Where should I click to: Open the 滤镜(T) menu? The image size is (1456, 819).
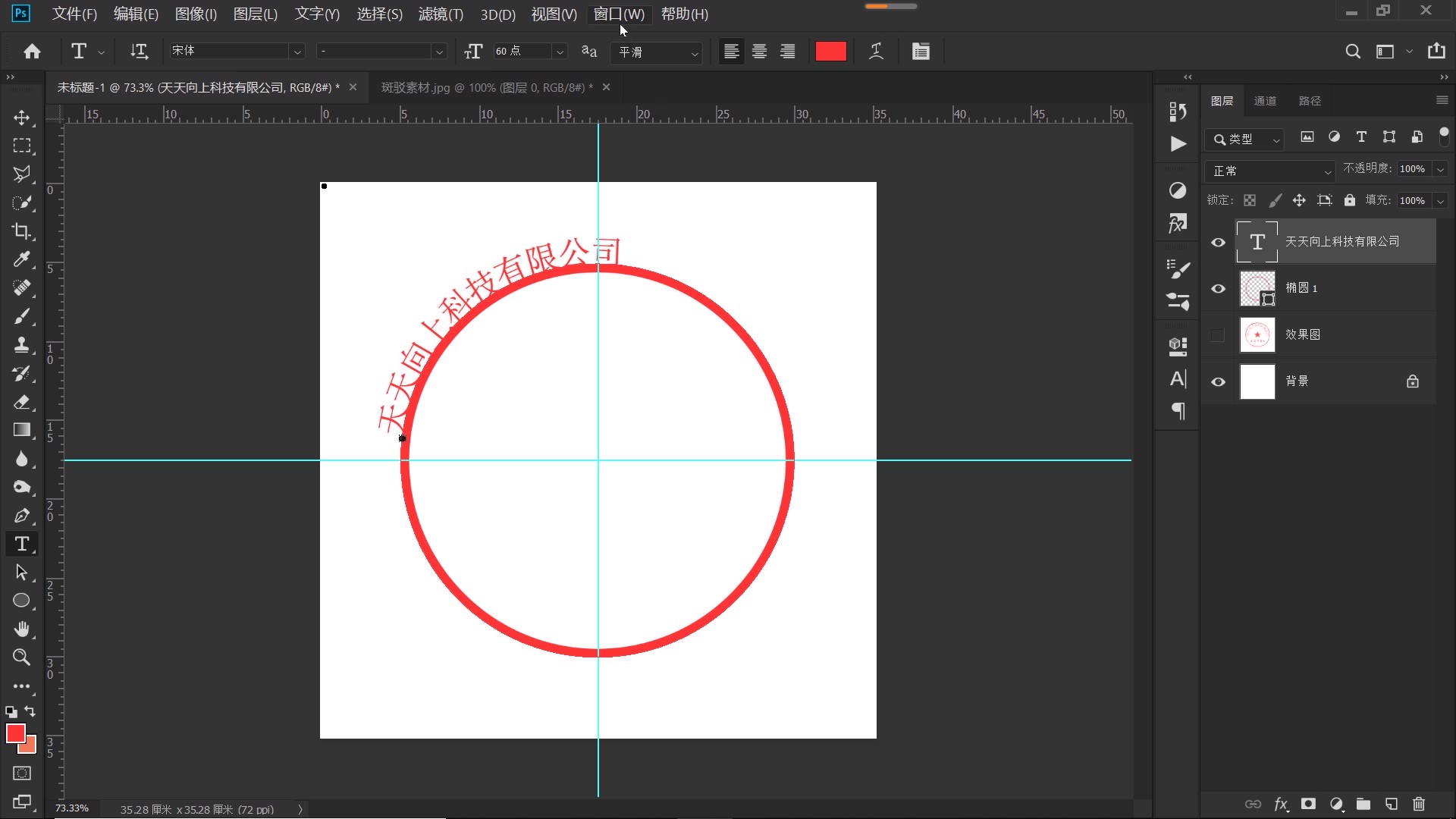click(x=441, y=14)
